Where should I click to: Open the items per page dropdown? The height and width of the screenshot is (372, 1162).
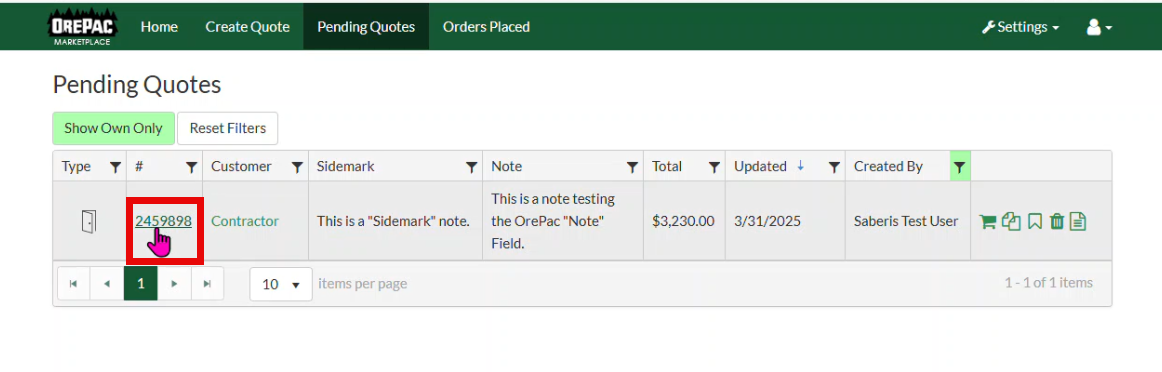pyautogui.click(x=281, y=284)
